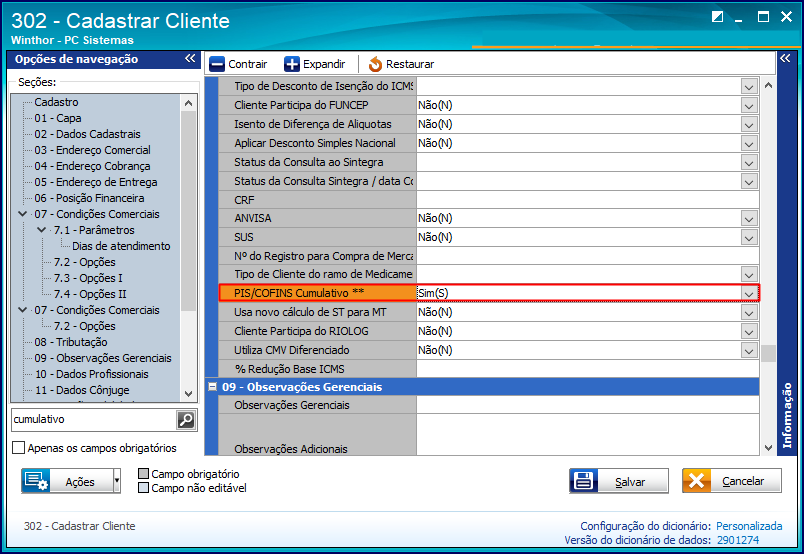Click Campo não editável legend box

[144, 487]
